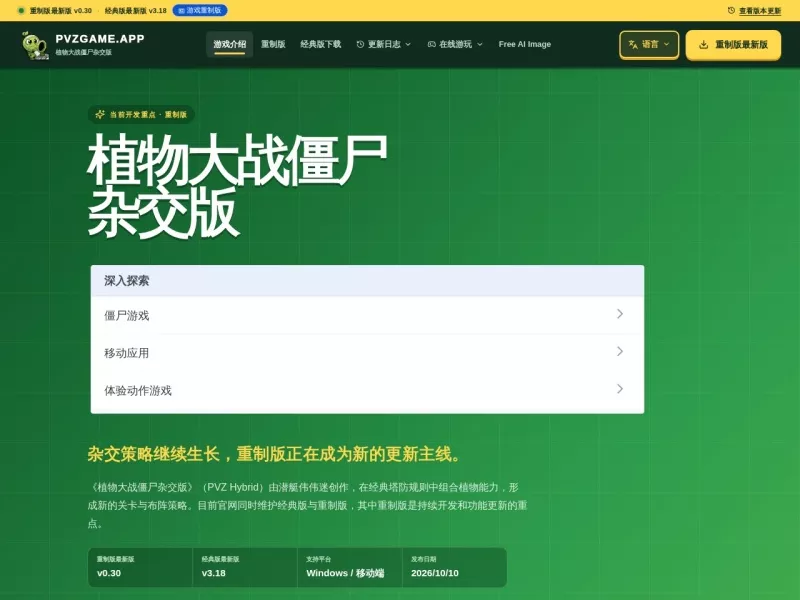Image resolution: width=800 pixels, height=600 pixels.
Task: Visit the Free AI Image link
Action: [524, 44]
